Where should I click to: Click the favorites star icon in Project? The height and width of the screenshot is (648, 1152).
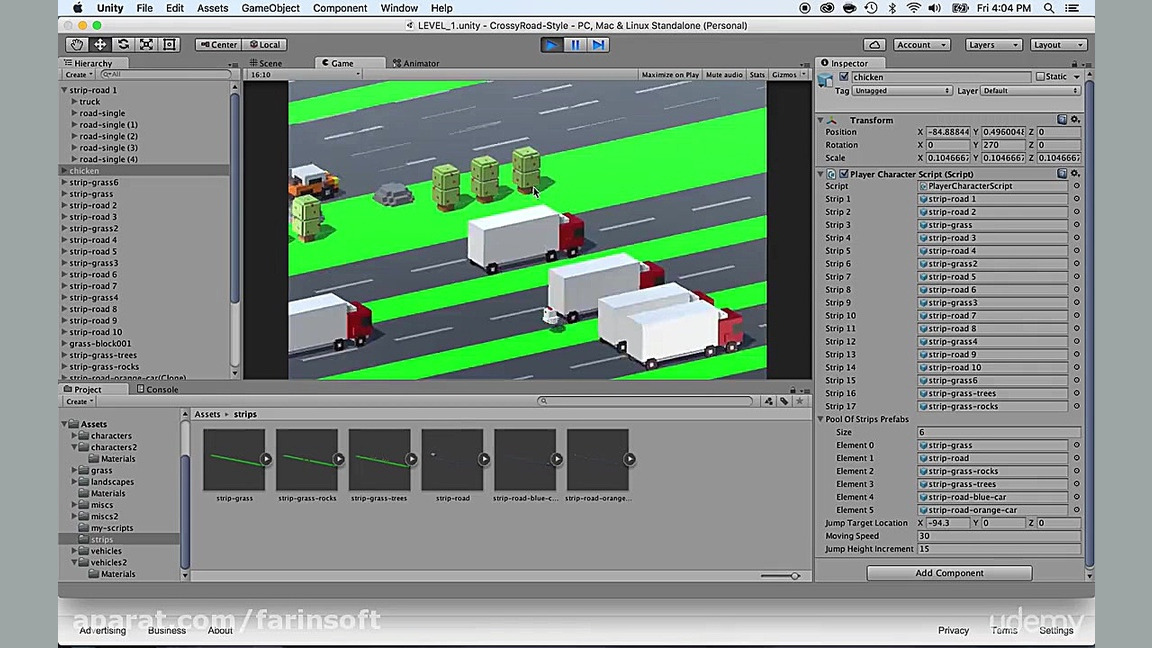click(799, 401)
